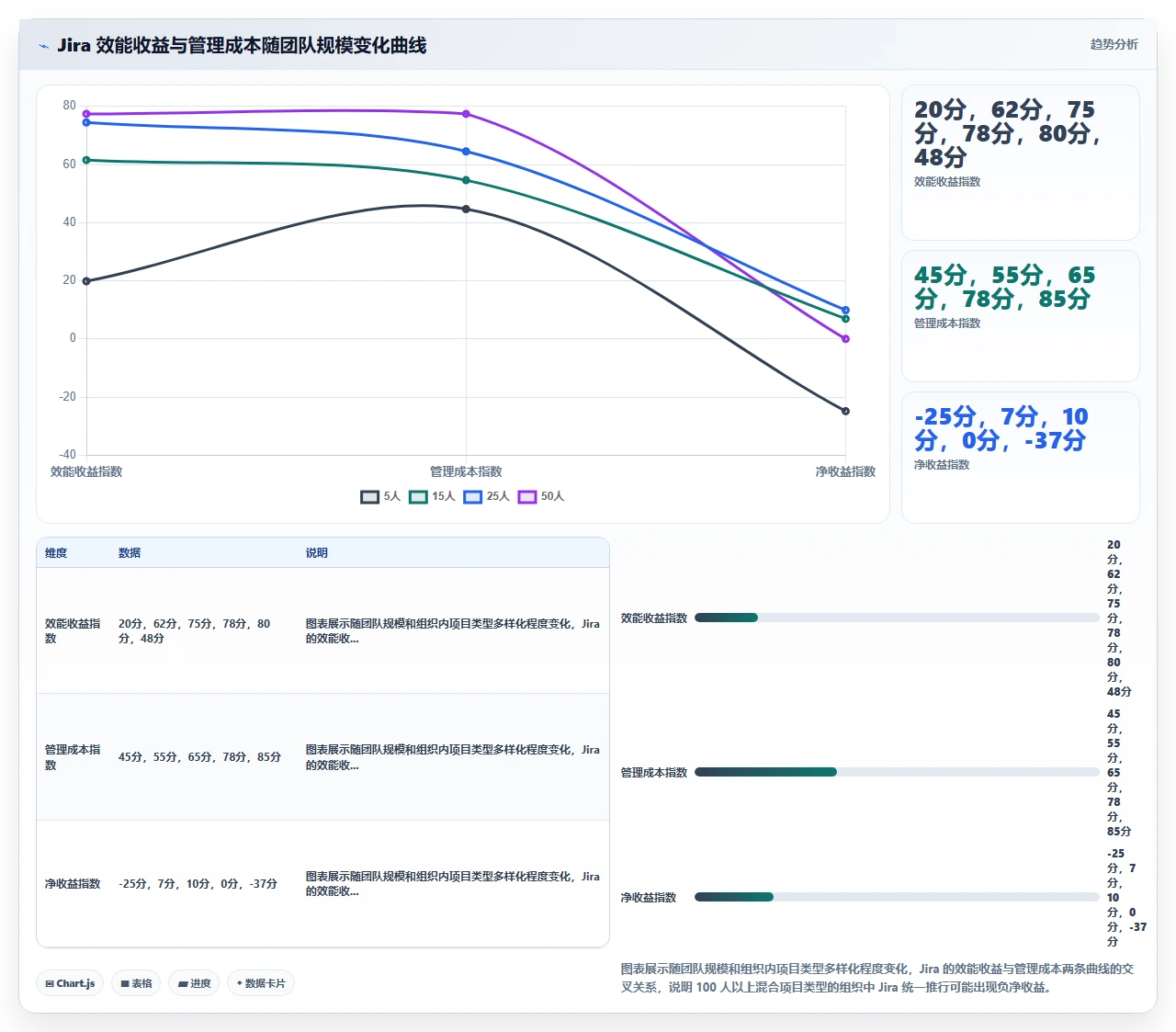Image resolution: width=1176 pixels, height=1032 pixels.
Task: Select the 25人 data point at 管理成本指数
Action: (x=466, y=152)
